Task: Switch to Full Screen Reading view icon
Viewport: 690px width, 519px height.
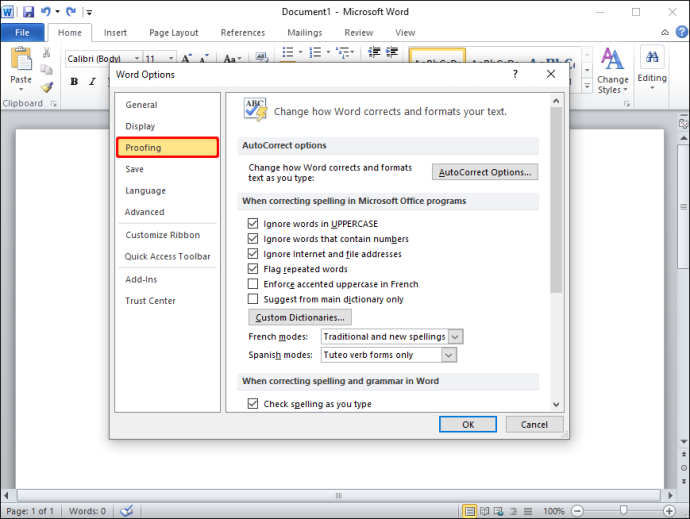Action: click(x=484, y=511)
